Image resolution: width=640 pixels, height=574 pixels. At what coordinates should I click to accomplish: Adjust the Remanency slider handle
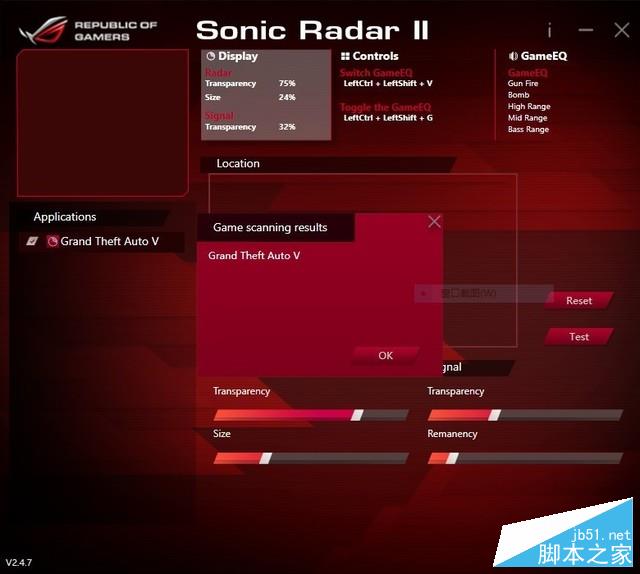[452, 458]
